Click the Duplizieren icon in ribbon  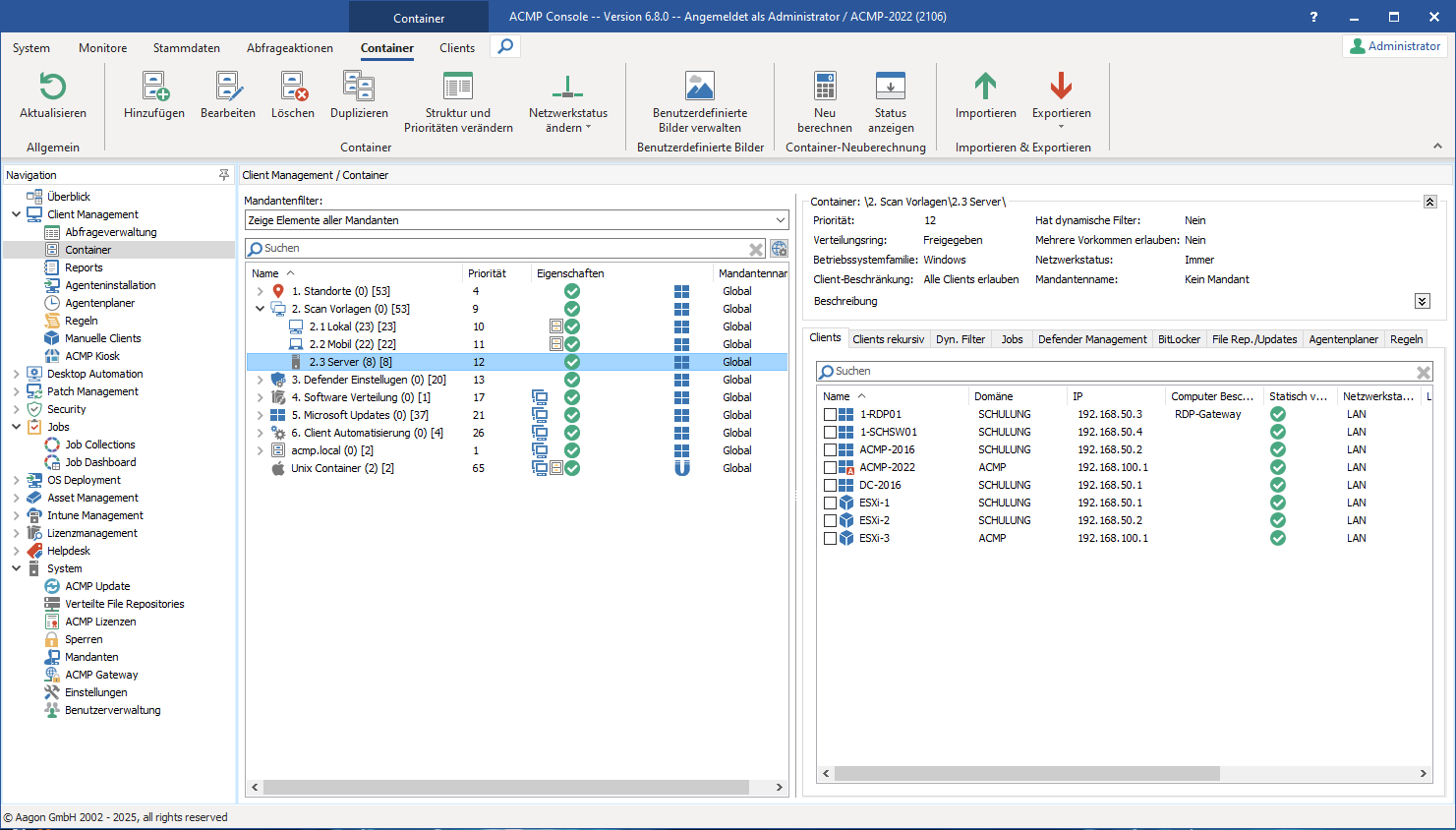(x=359, y=88)
